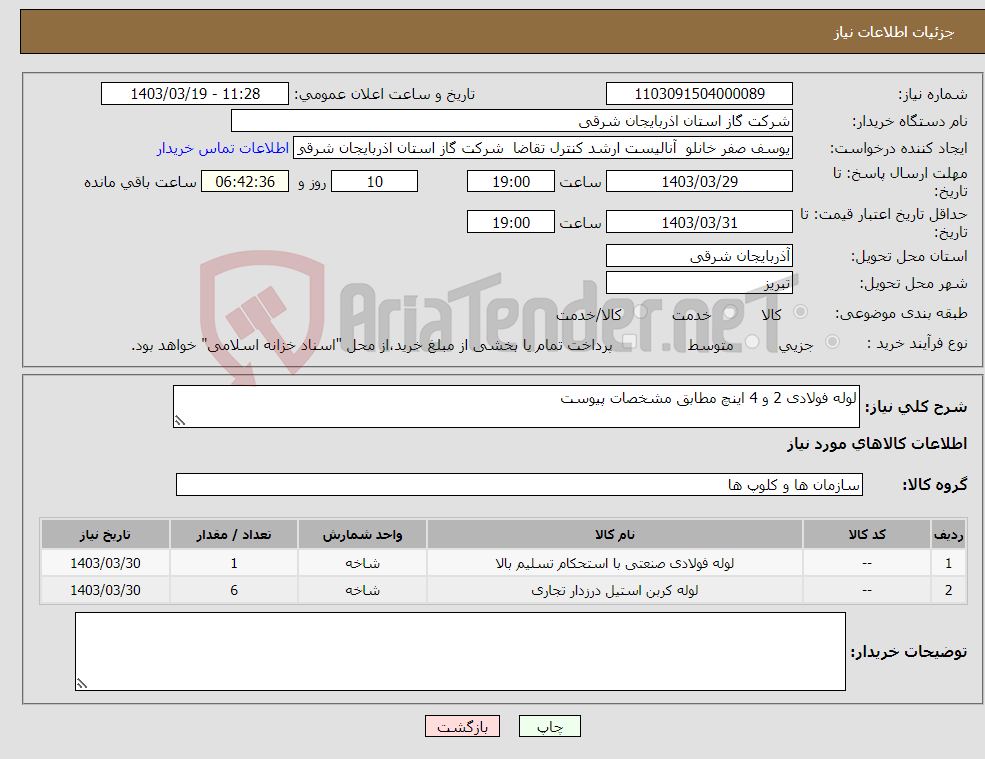Select the متوسط purchase type radio
985x759 pixels.
tap(752, 341)
